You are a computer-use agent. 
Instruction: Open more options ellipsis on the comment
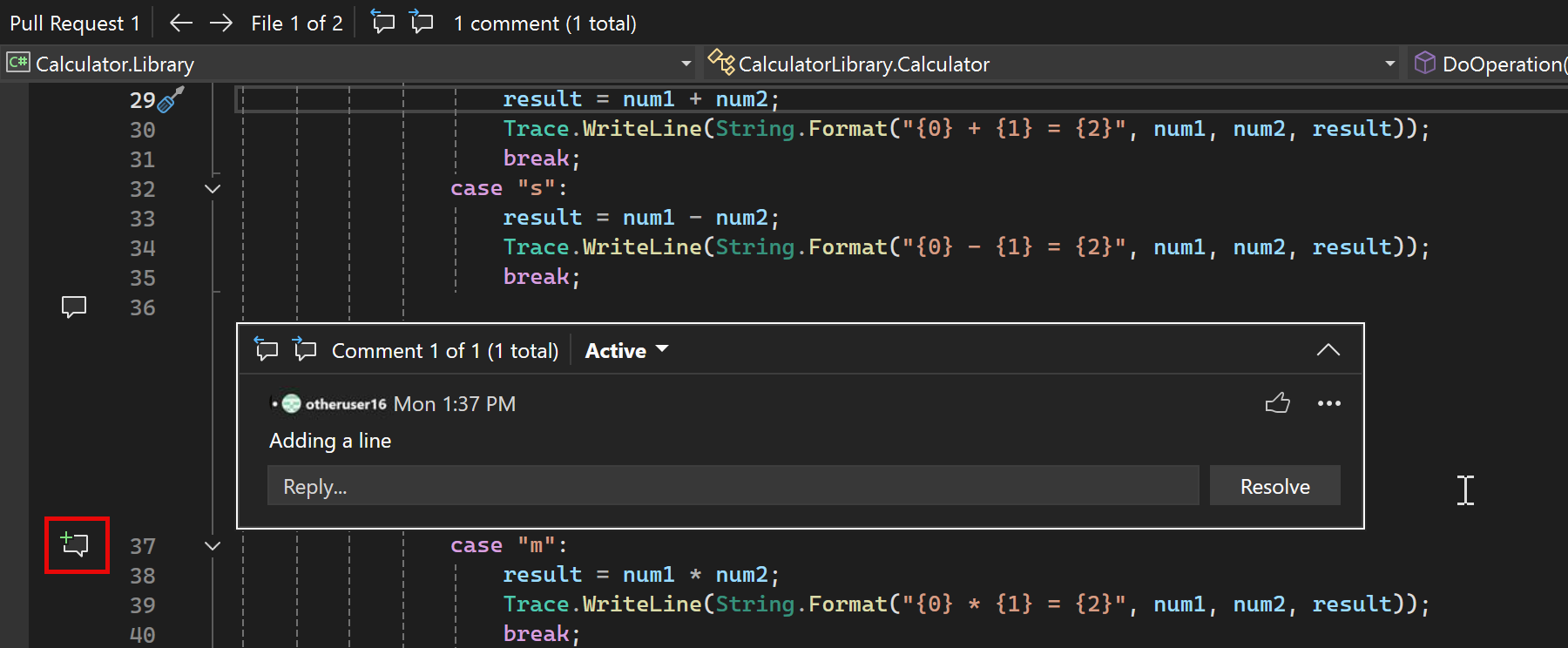1328,403
